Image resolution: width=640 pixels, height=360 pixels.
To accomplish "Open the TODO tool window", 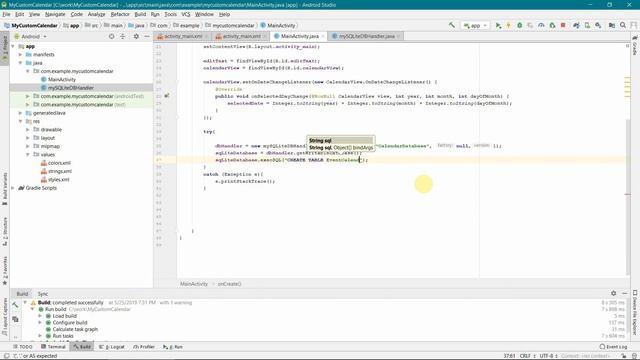I will 23,347.
